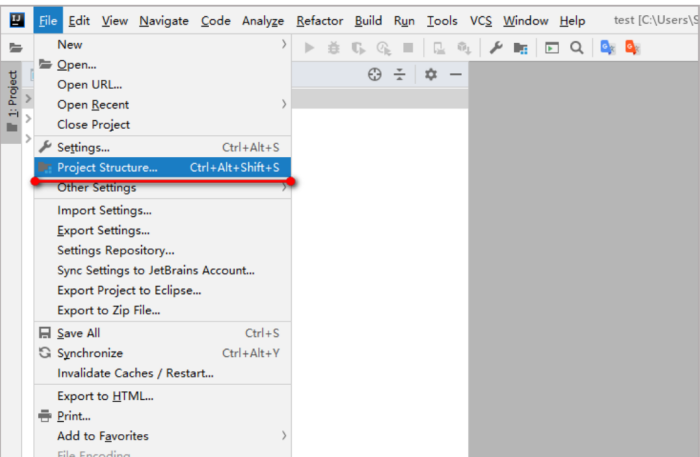Choose Open URL... entry
700x457 pixels.
click(x=162, y=84)
